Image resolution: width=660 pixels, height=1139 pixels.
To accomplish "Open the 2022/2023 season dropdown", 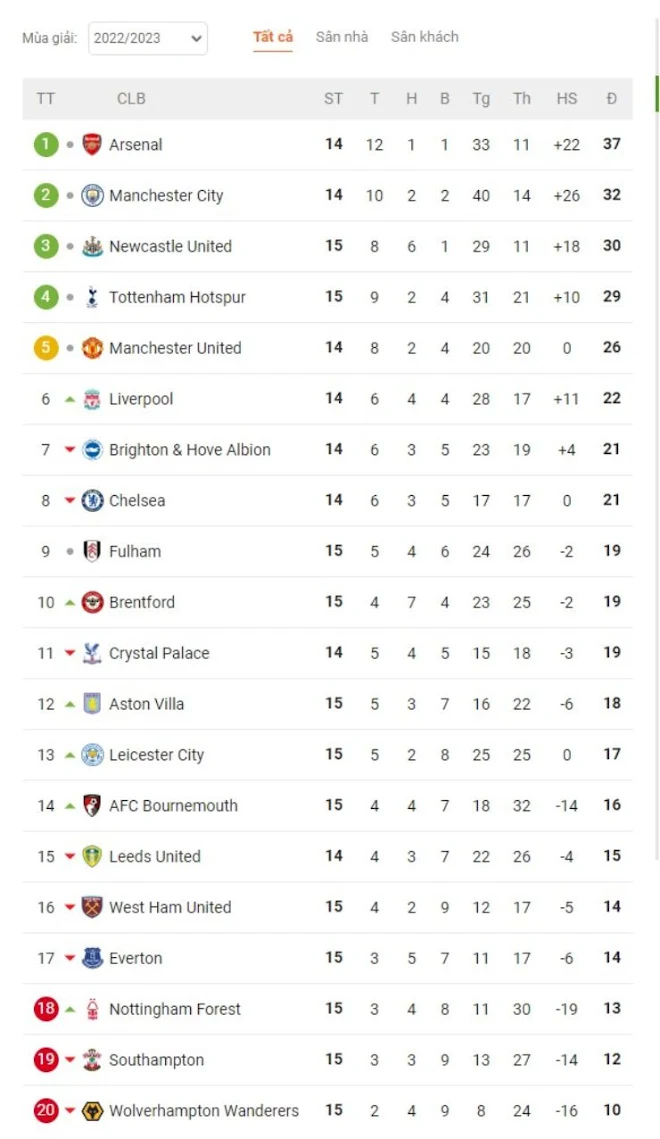I will click(x=148, y=38).
